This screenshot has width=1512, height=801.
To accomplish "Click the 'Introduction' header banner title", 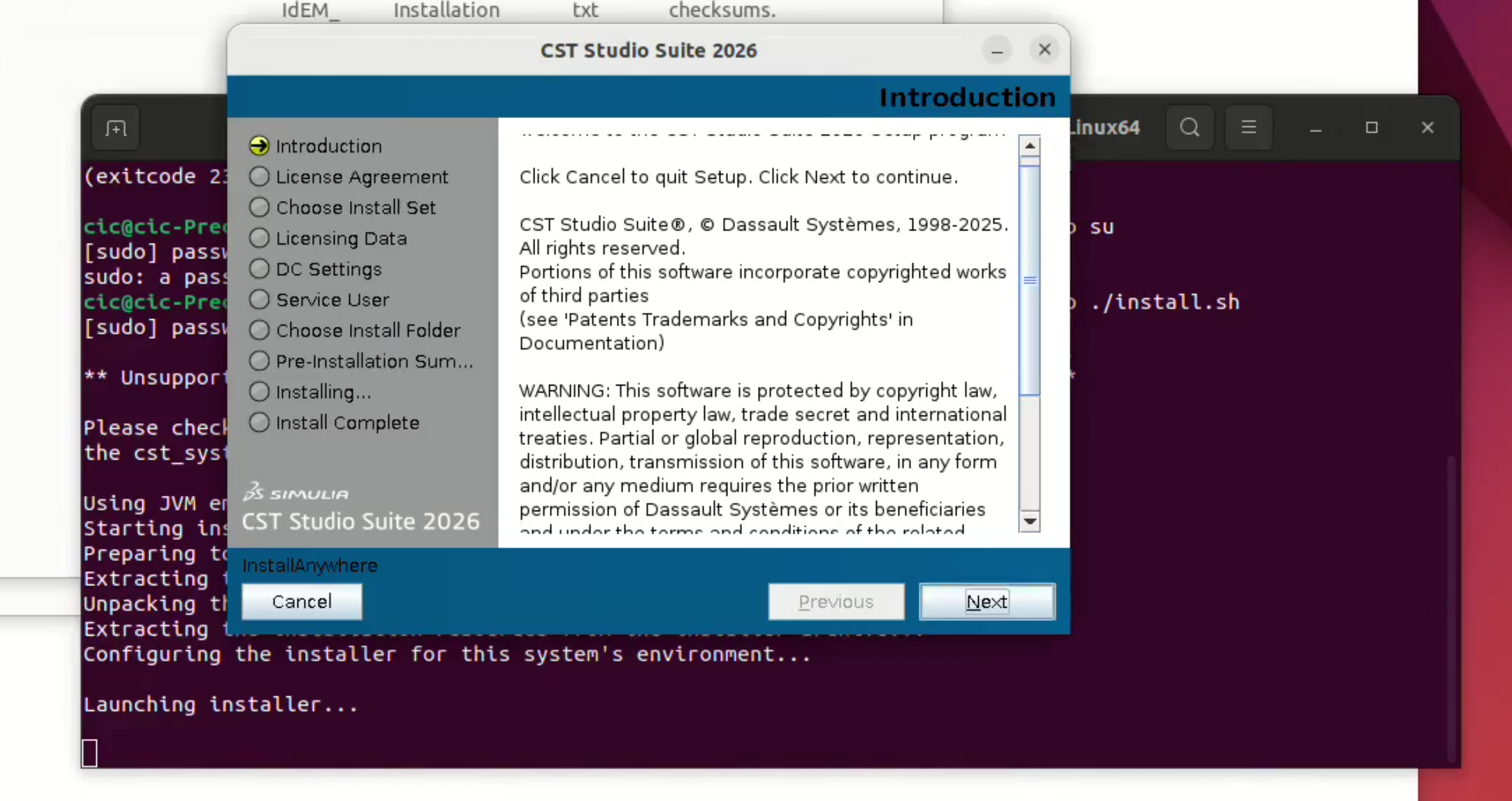I will click(967, 97).
